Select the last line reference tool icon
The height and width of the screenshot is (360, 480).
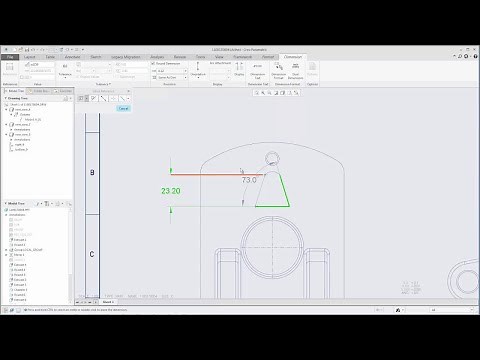point(123,98)
